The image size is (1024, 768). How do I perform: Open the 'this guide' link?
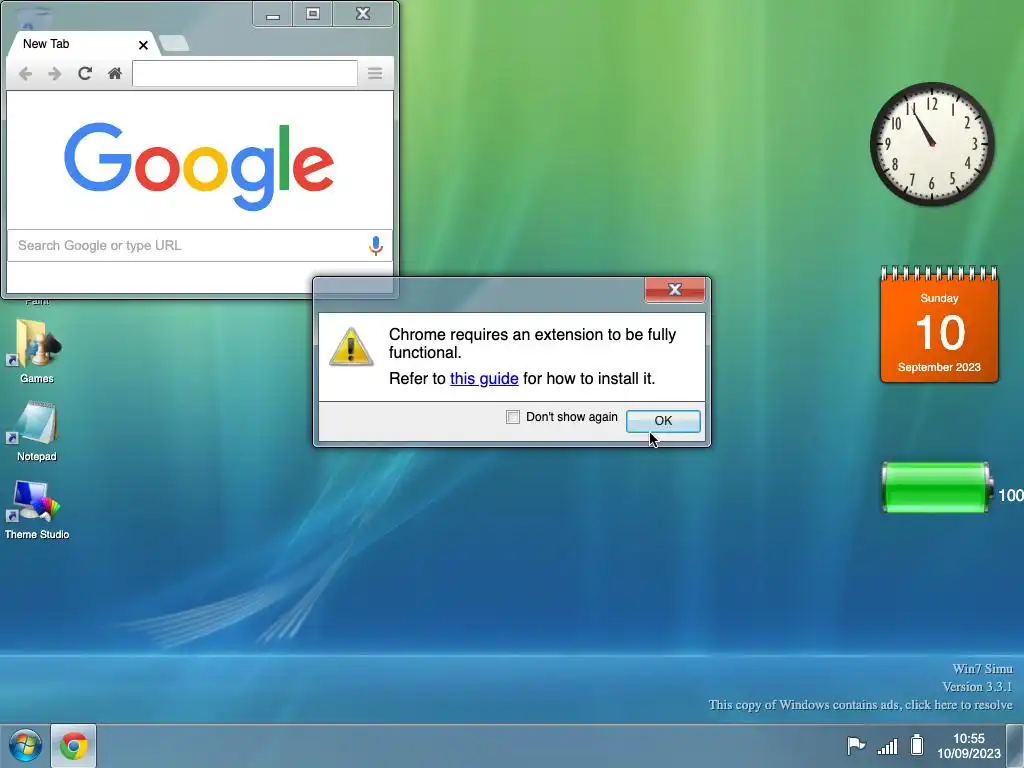pos(484,379)
